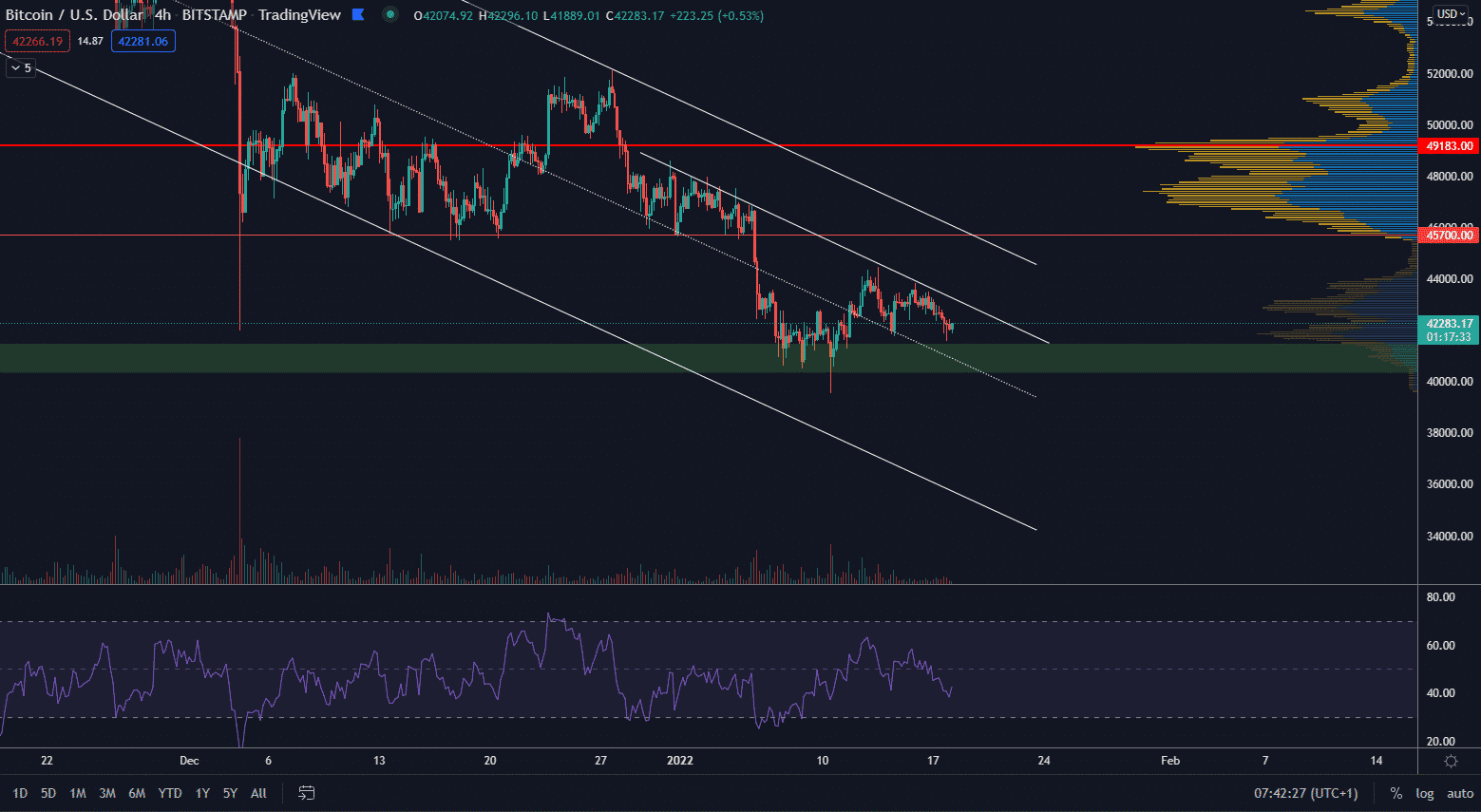This screenshot has width=1481, height=812.
Task: Click the 17 date label on time axis
Action: click(933, 761)
